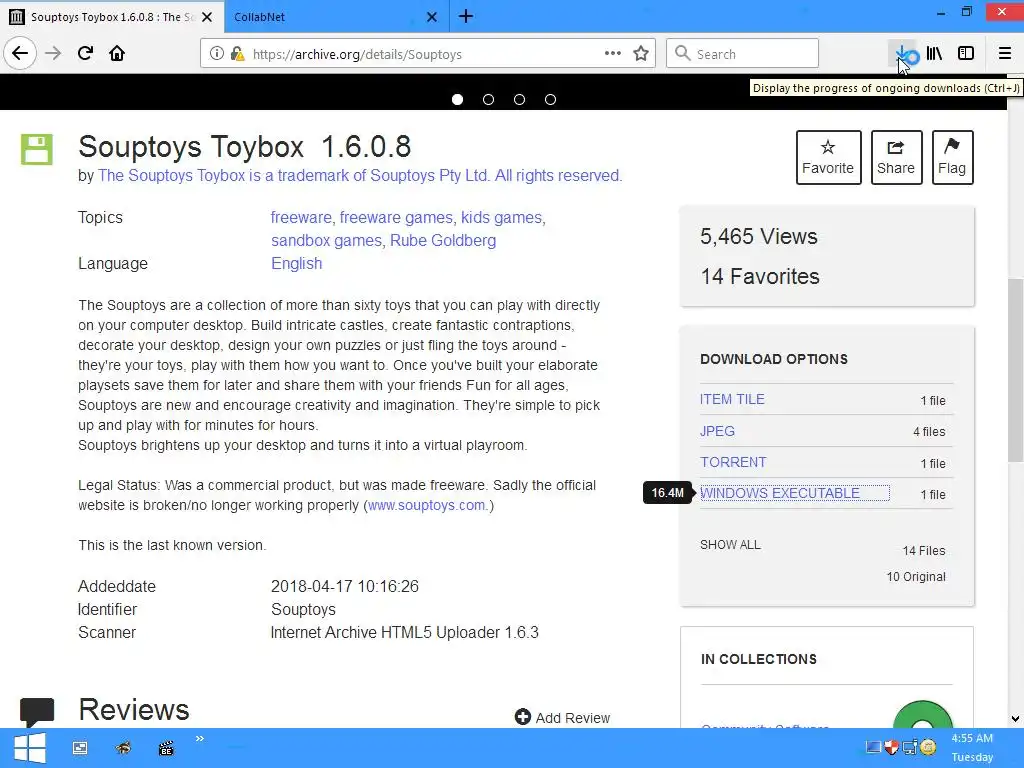Select the fourth carousel dot
This screenshot has width=1024, height=768.
coord(551,99)
